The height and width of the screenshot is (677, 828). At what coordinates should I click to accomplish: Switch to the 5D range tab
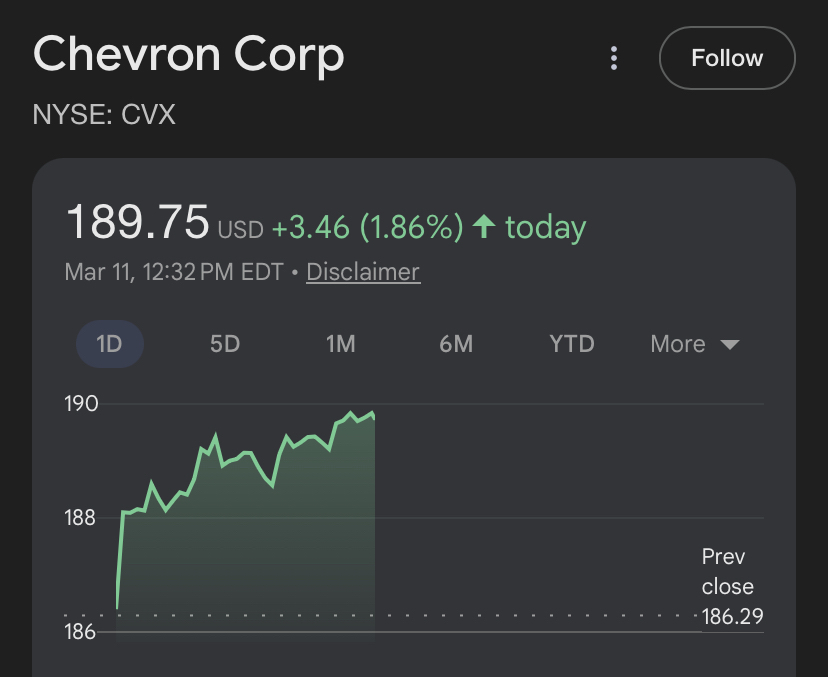[225, 344]
